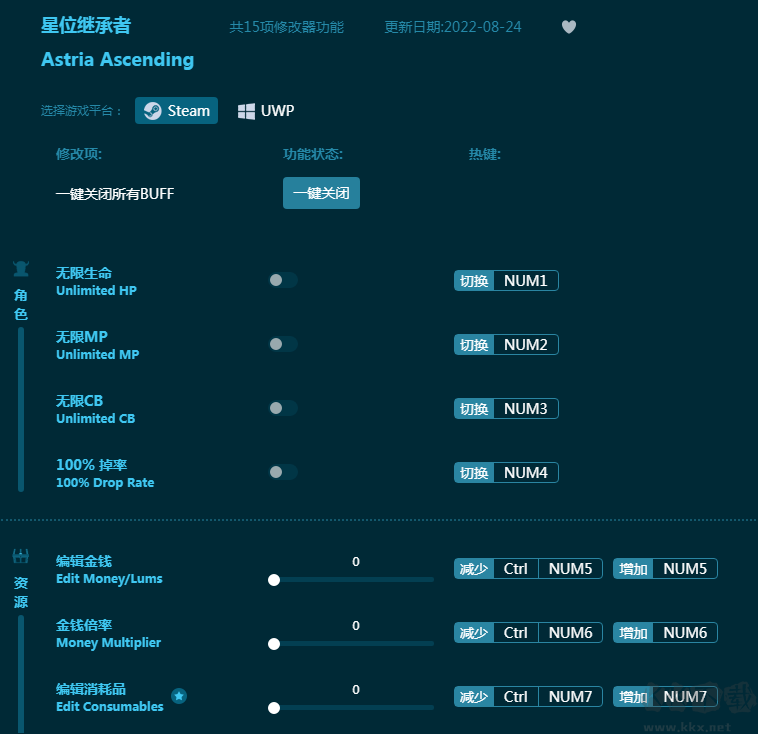Click the Edit Money/Lums slider handle
This screenshot has width=758, height=734.
click(x=274, y=580)
